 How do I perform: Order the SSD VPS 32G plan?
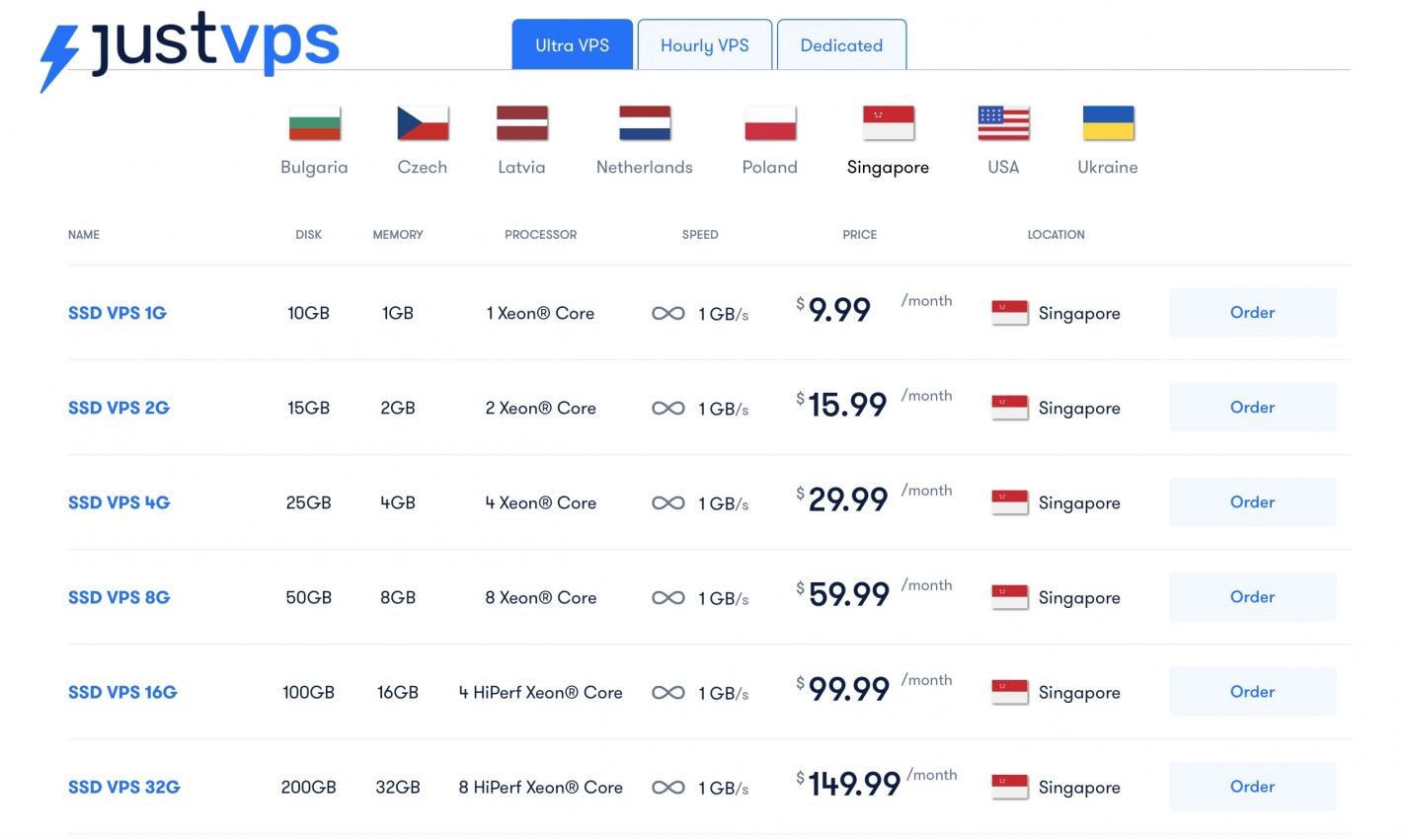tap(1252, 786)
